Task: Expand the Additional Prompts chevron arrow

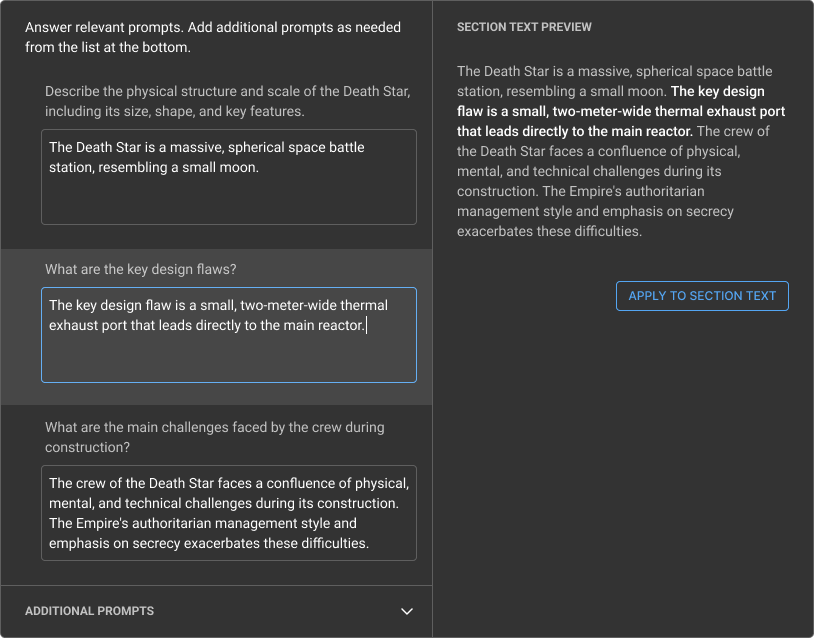Action: pyautogui.click(x=406, y=611)
